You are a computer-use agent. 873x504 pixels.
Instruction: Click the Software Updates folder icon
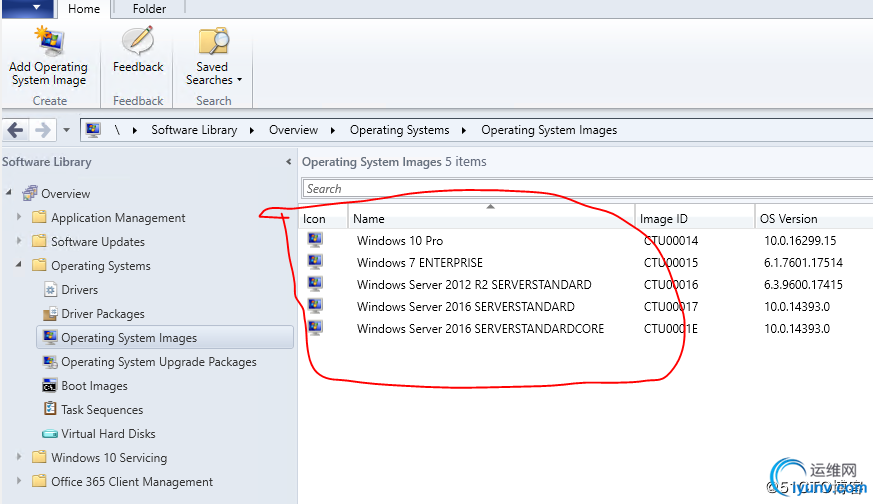click(x=39, y=241)
